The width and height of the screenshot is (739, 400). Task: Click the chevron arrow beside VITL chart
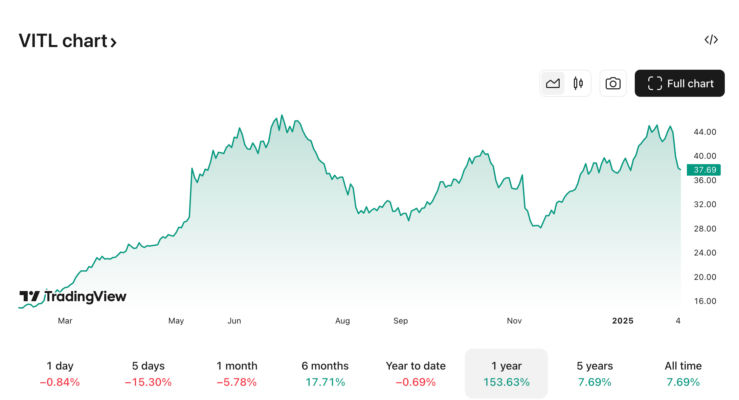coord(113,42)
